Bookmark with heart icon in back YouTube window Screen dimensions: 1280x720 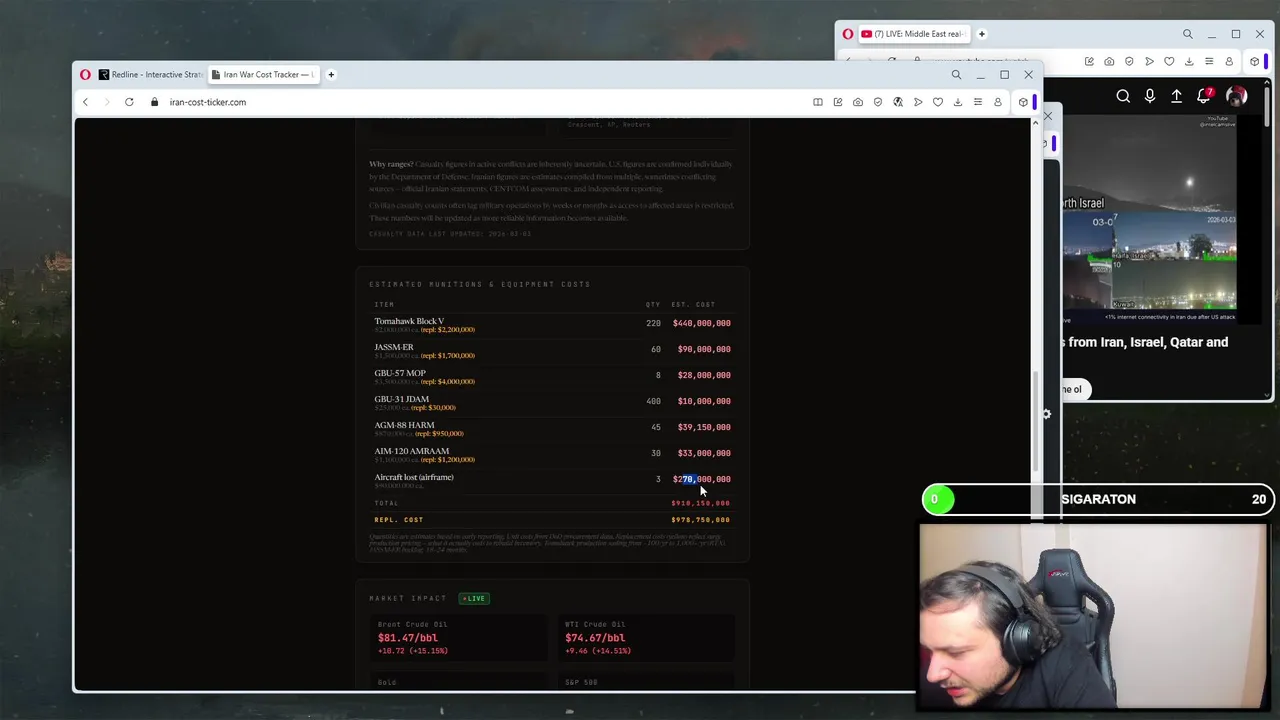coord(1169,62)
